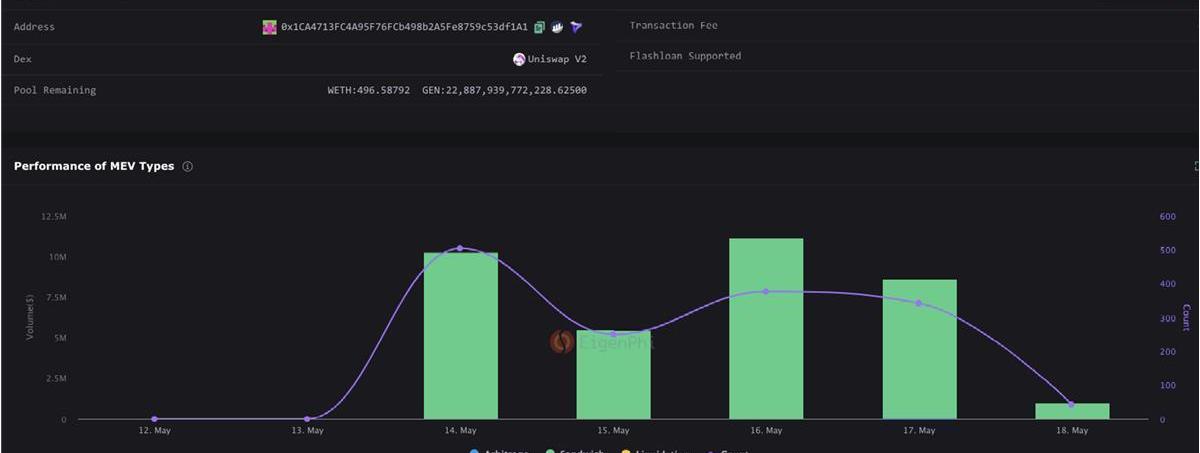Click the count line point on 13. May

click(307, 419)
